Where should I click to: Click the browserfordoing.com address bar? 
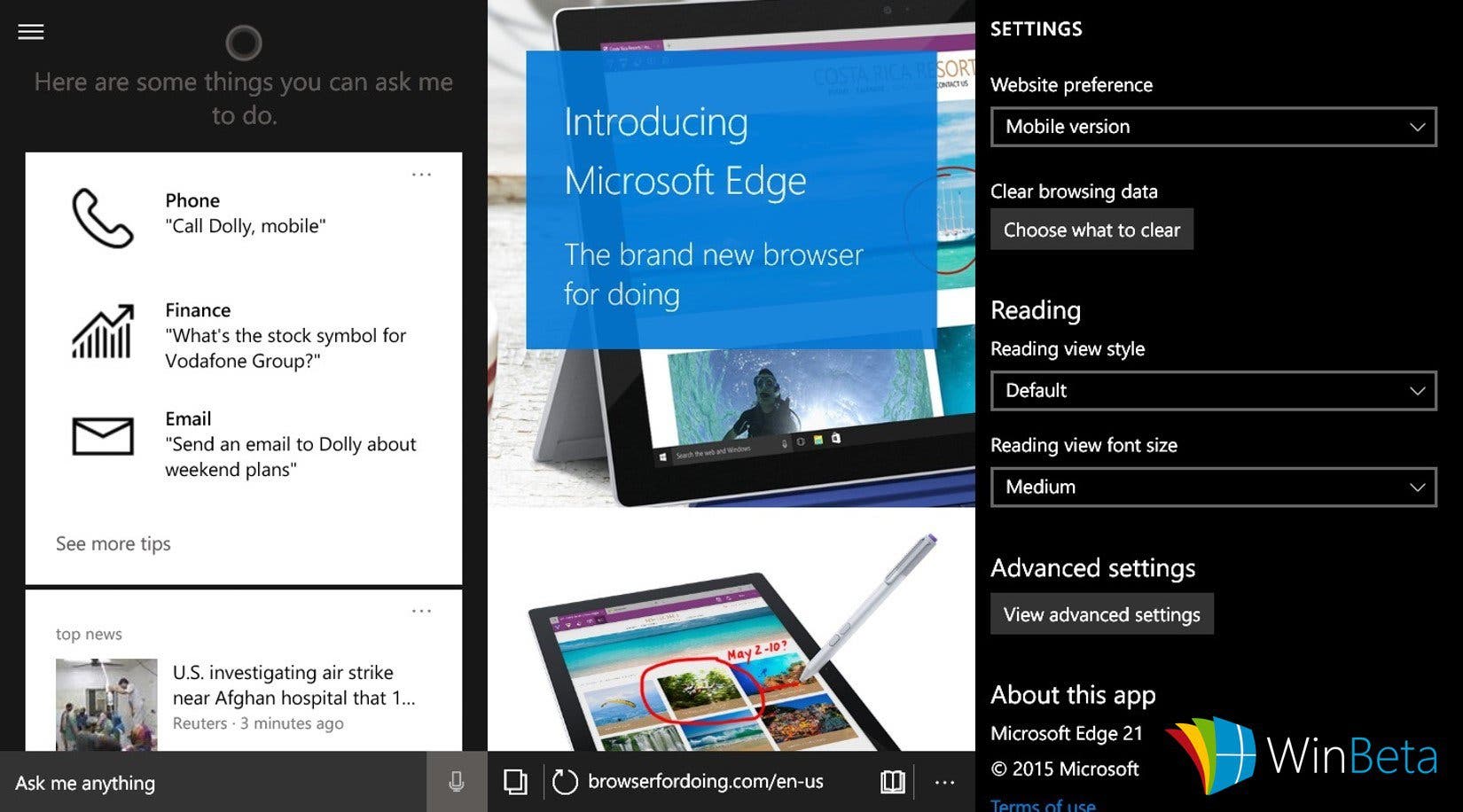tap(706, 781)
